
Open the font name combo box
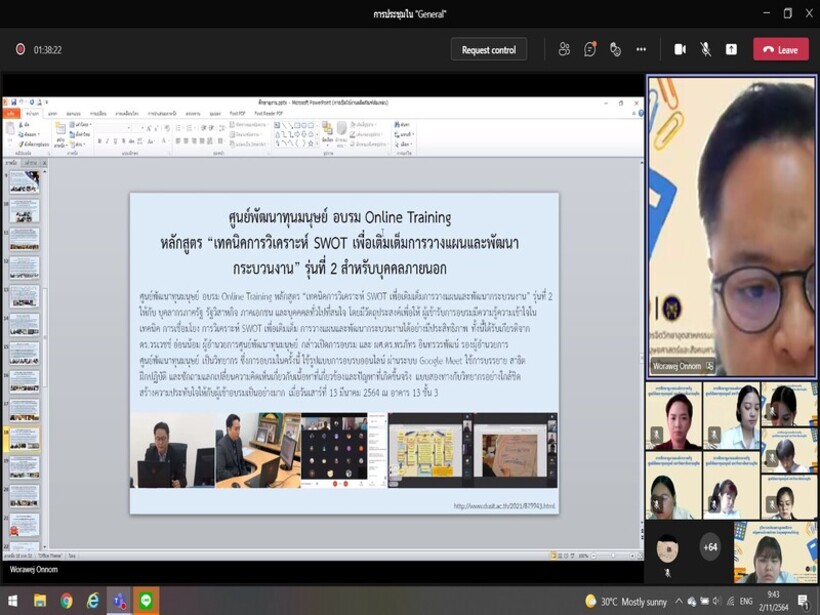pos(113,128)
